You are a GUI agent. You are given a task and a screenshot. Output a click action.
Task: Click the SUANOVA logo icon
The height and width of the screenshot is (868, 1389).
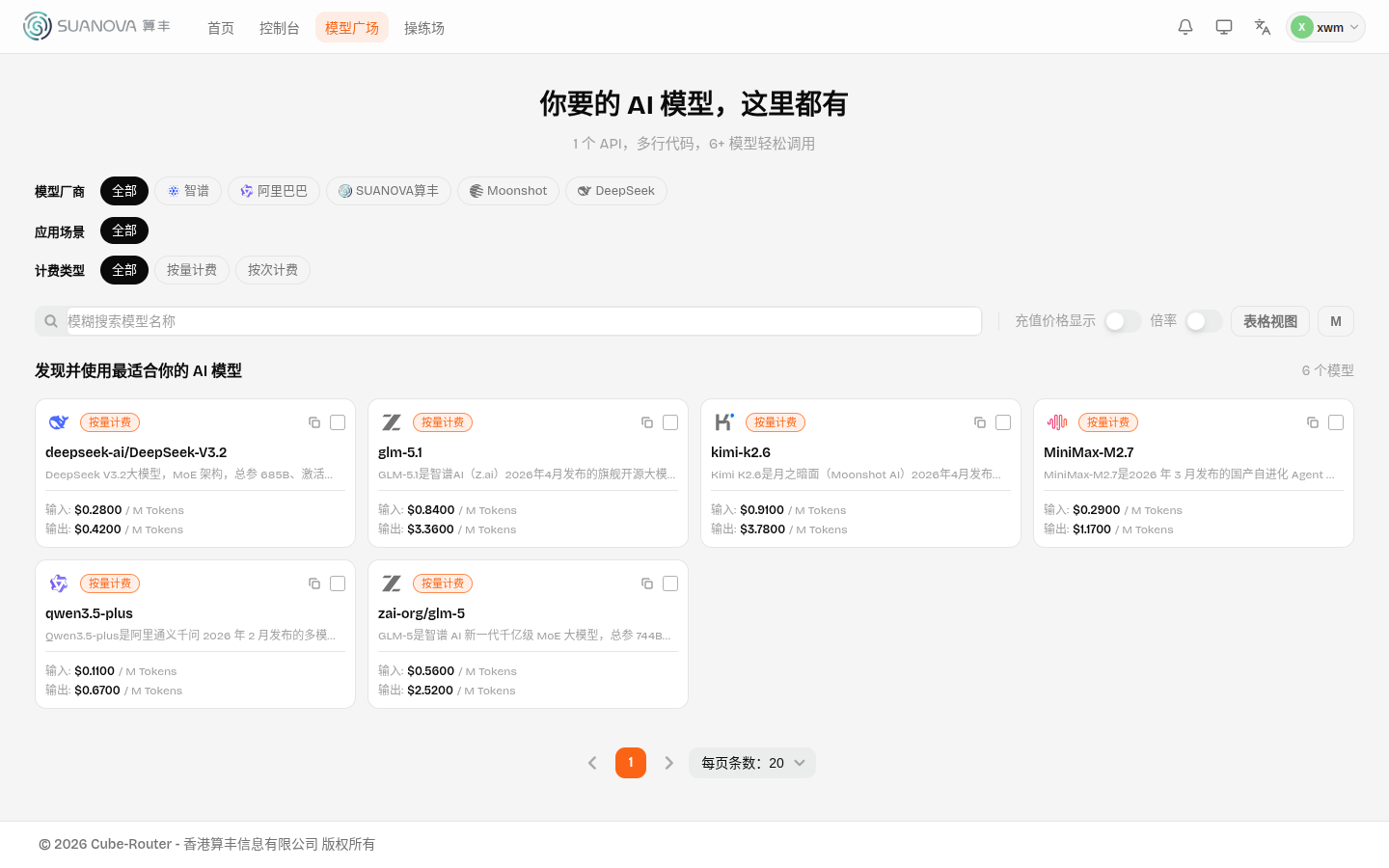[38, 26]
